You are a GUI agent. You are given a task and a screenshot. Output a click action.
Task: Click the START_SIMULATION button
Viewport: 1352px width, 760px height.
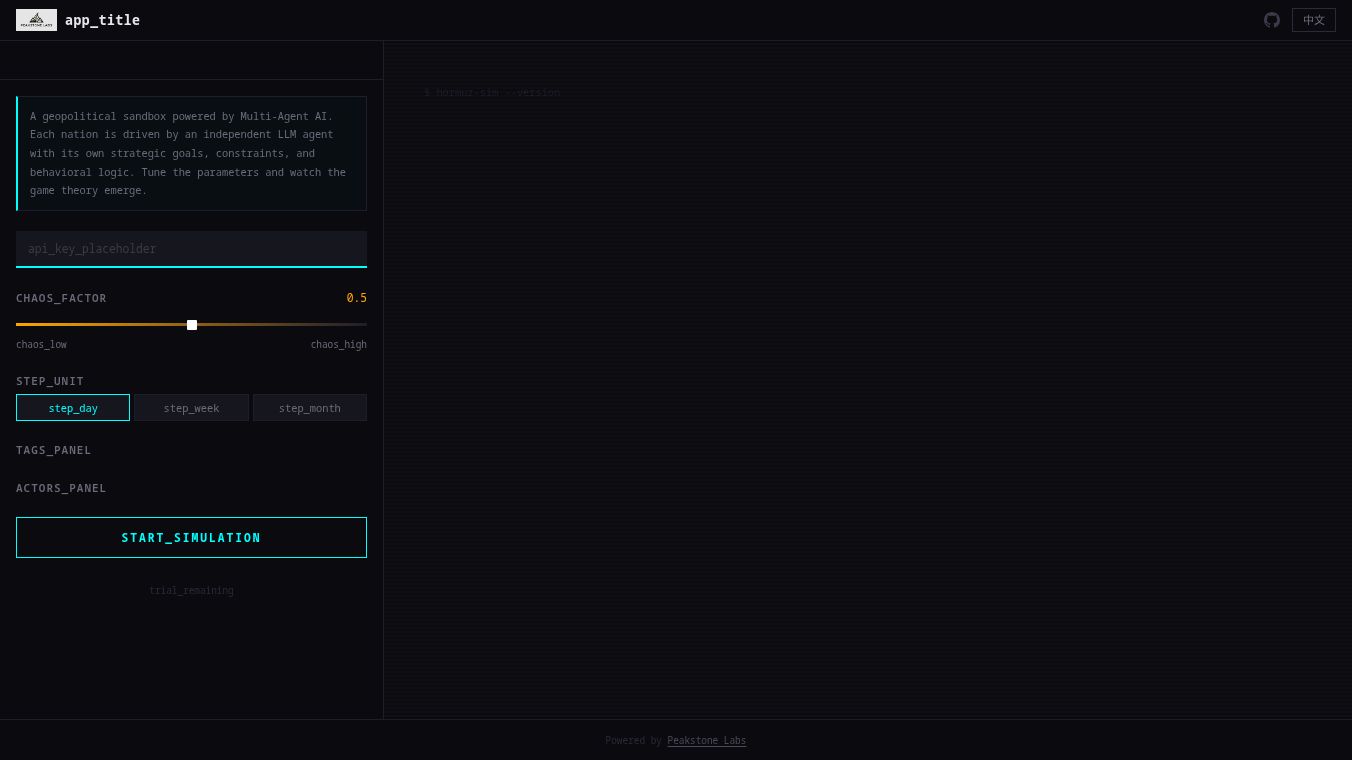click(191, 538)
